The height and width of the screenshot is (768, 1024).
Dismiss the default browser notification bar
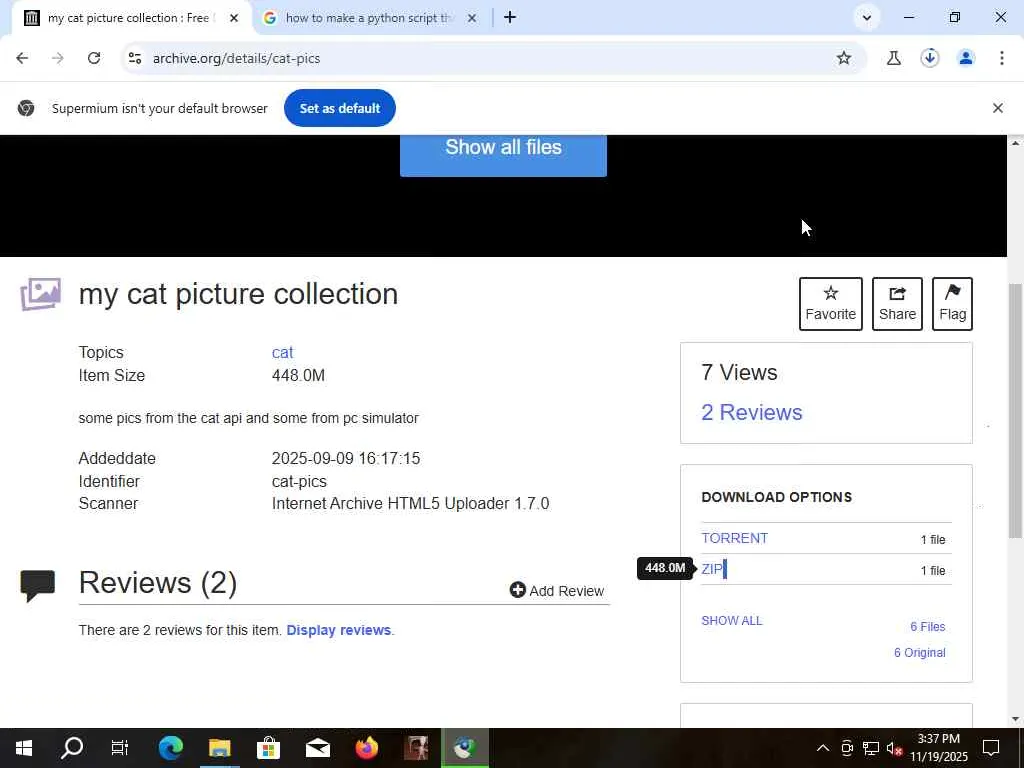[x=997, y=108]
